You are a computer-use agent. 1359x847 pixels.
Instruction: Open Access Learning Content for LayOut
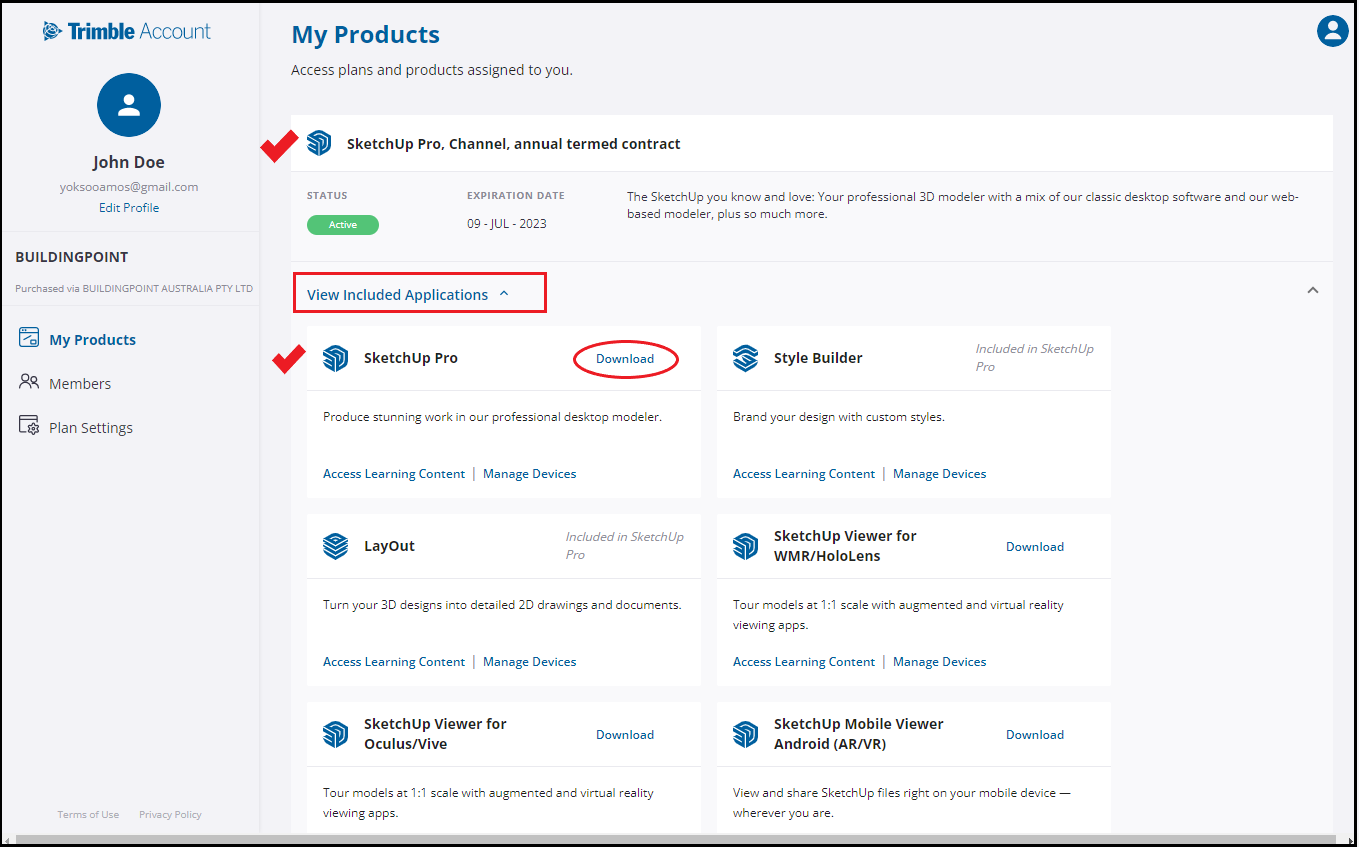point(394,662)
